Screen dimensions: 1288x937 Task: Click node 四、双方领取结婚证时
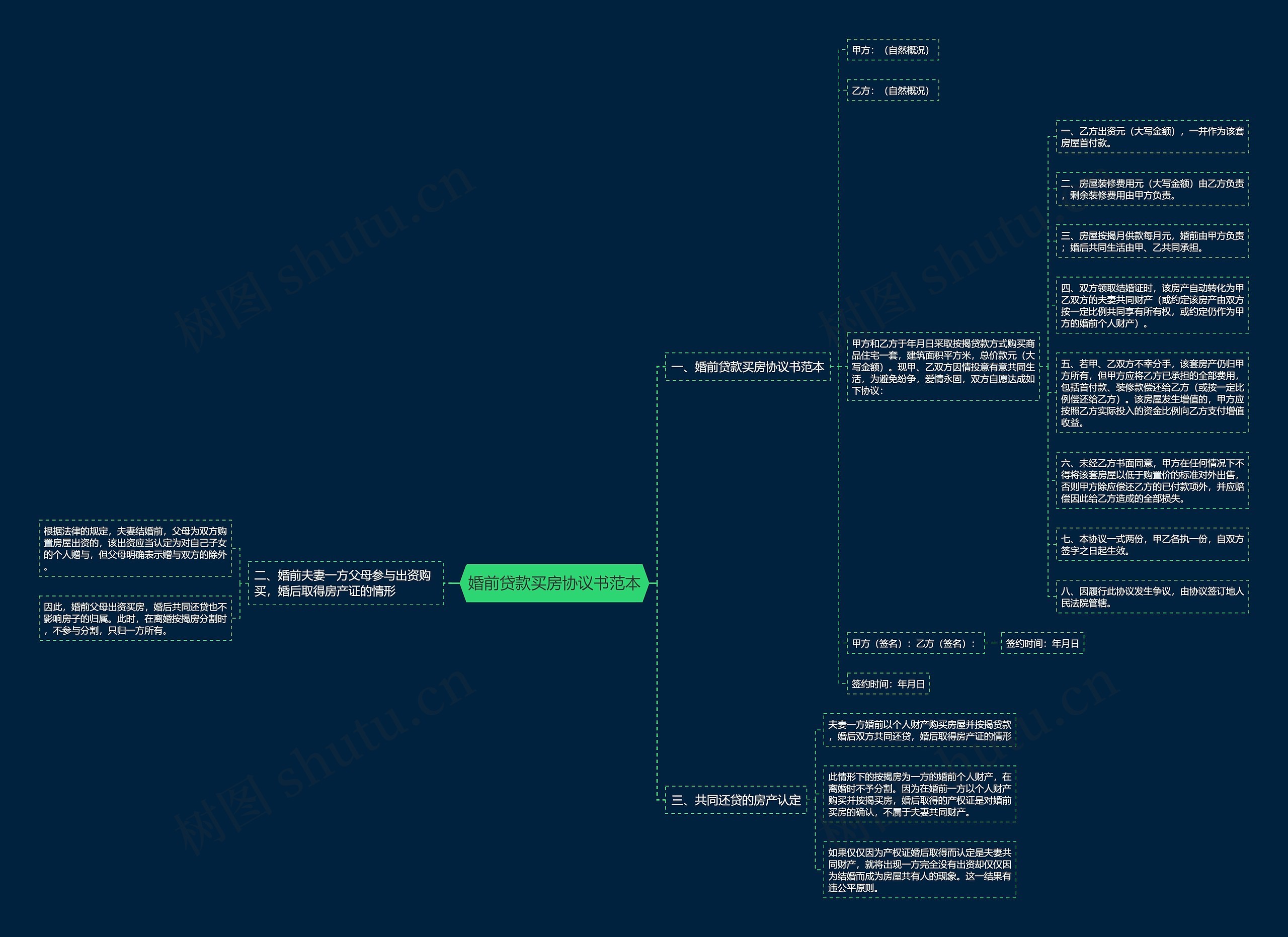[x=1152, y=305]
